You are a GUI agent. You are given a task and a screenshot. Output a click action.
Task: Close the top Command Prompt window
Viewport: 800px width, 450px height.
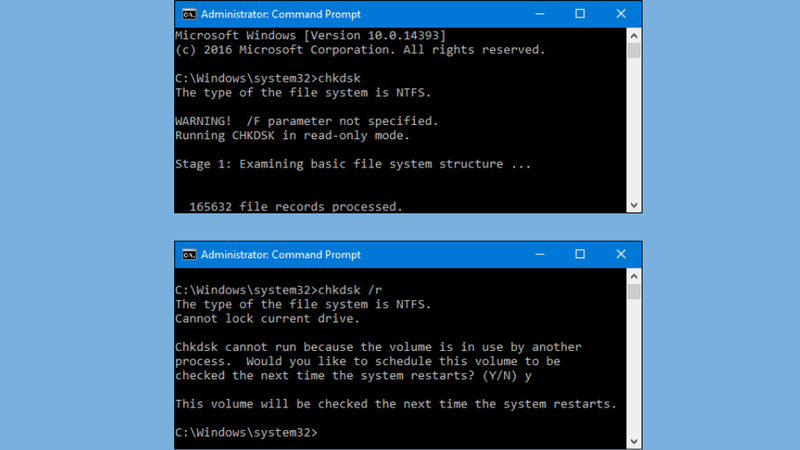[x=621, y=14]
